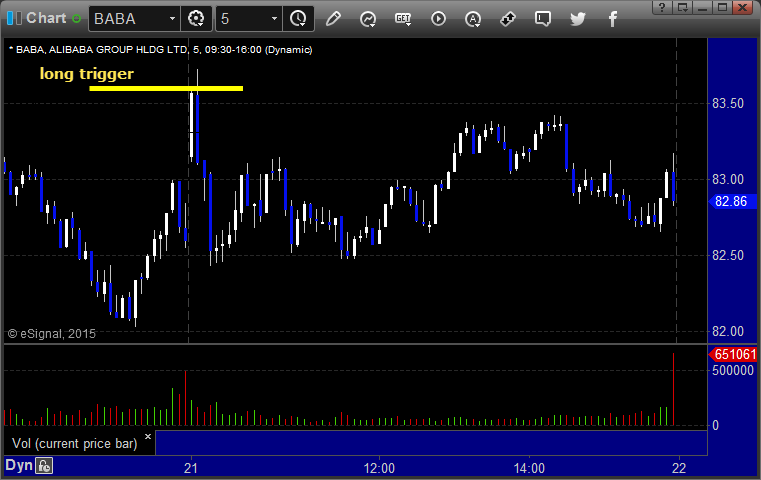This screenshot has height=480, width=761.
Task: Click the 21 date axis label
Action: pyautogui.click(x=191, y=468)
